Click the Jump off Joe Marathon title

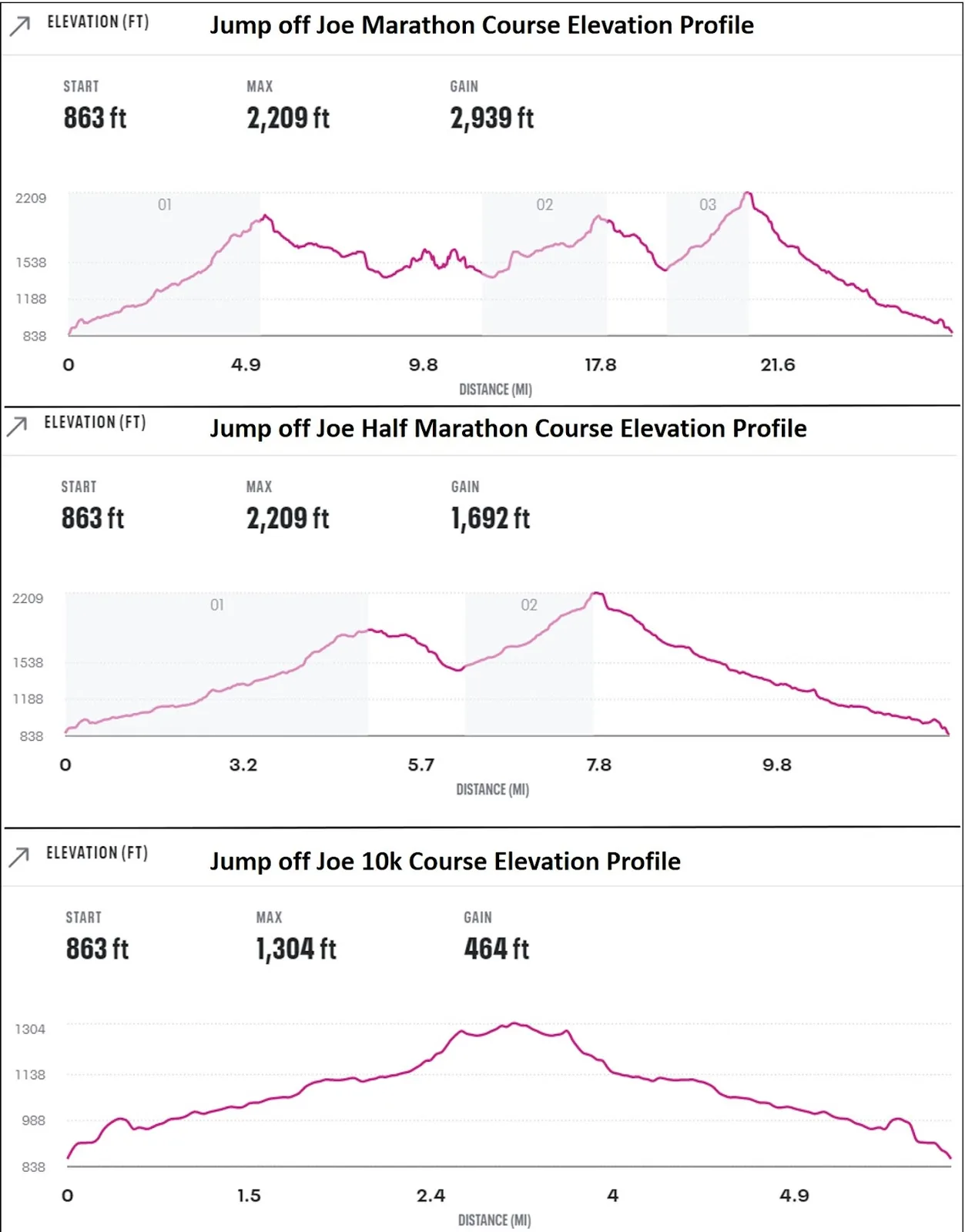482,25
